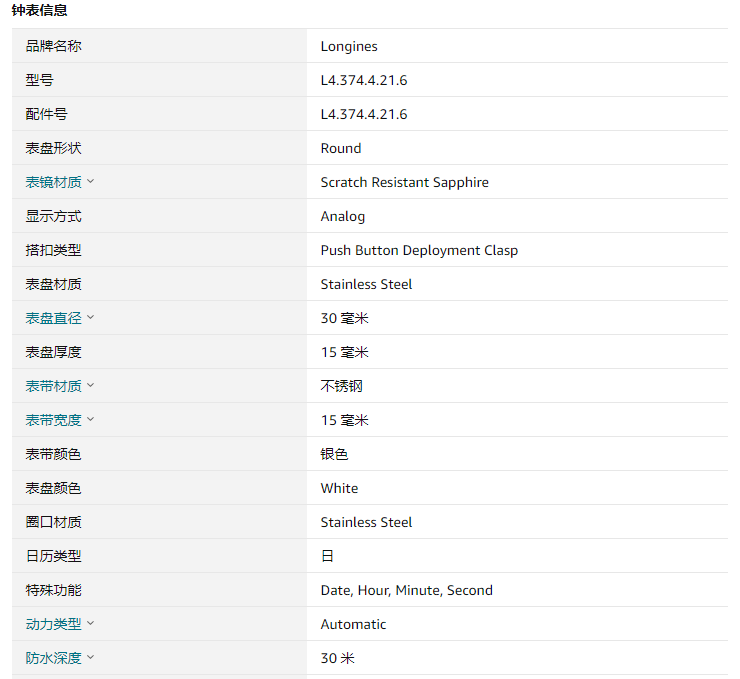Open the 动力类型 attribute link
The width and height of the screenshot is (740, 679).
tap(53, 624)
